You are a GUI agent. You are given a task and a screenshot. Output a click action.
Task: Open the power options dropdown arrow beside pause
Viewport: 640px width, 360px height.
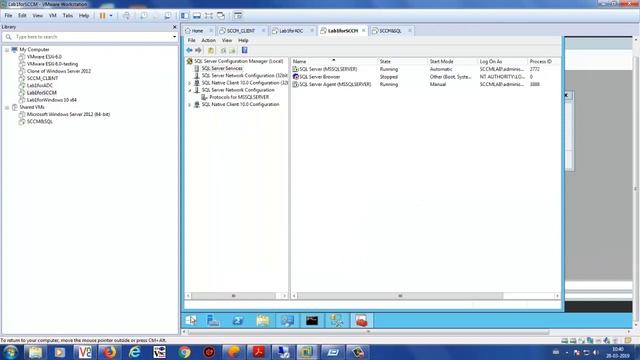(x=111, y=16)
